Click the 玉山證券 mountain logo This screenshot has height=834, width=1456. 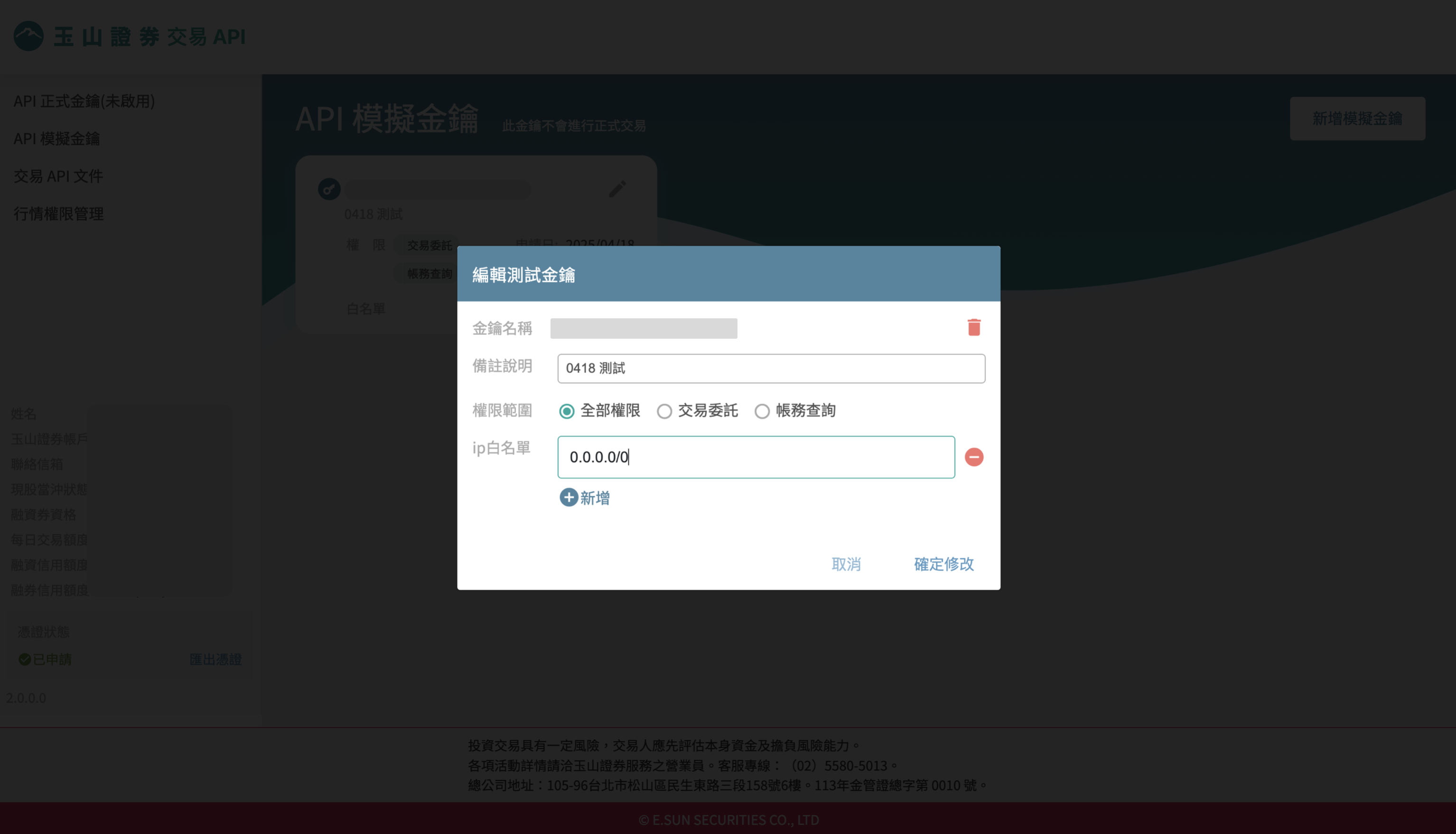[x=28, y=36]
